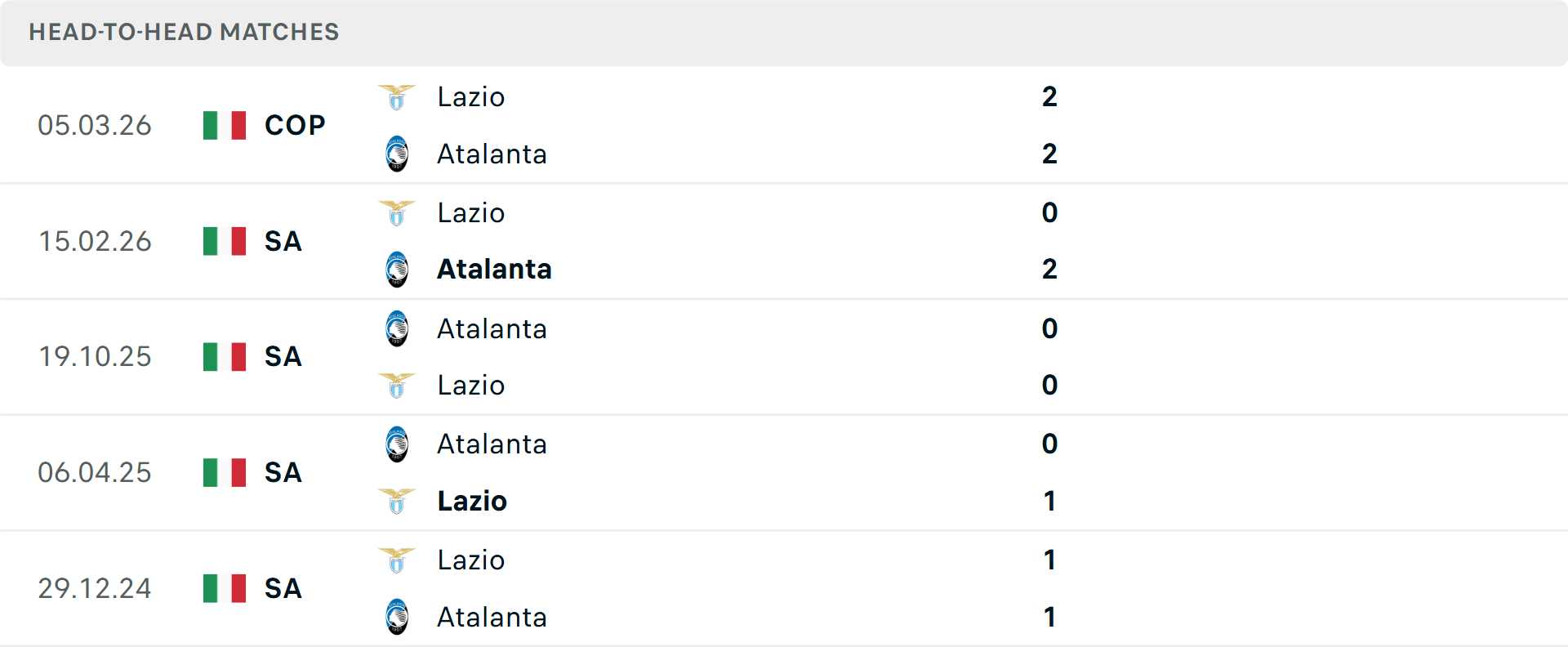
Task: Click Atalanta crest in 15.02.26 match
Action: [x=397, y=270]
